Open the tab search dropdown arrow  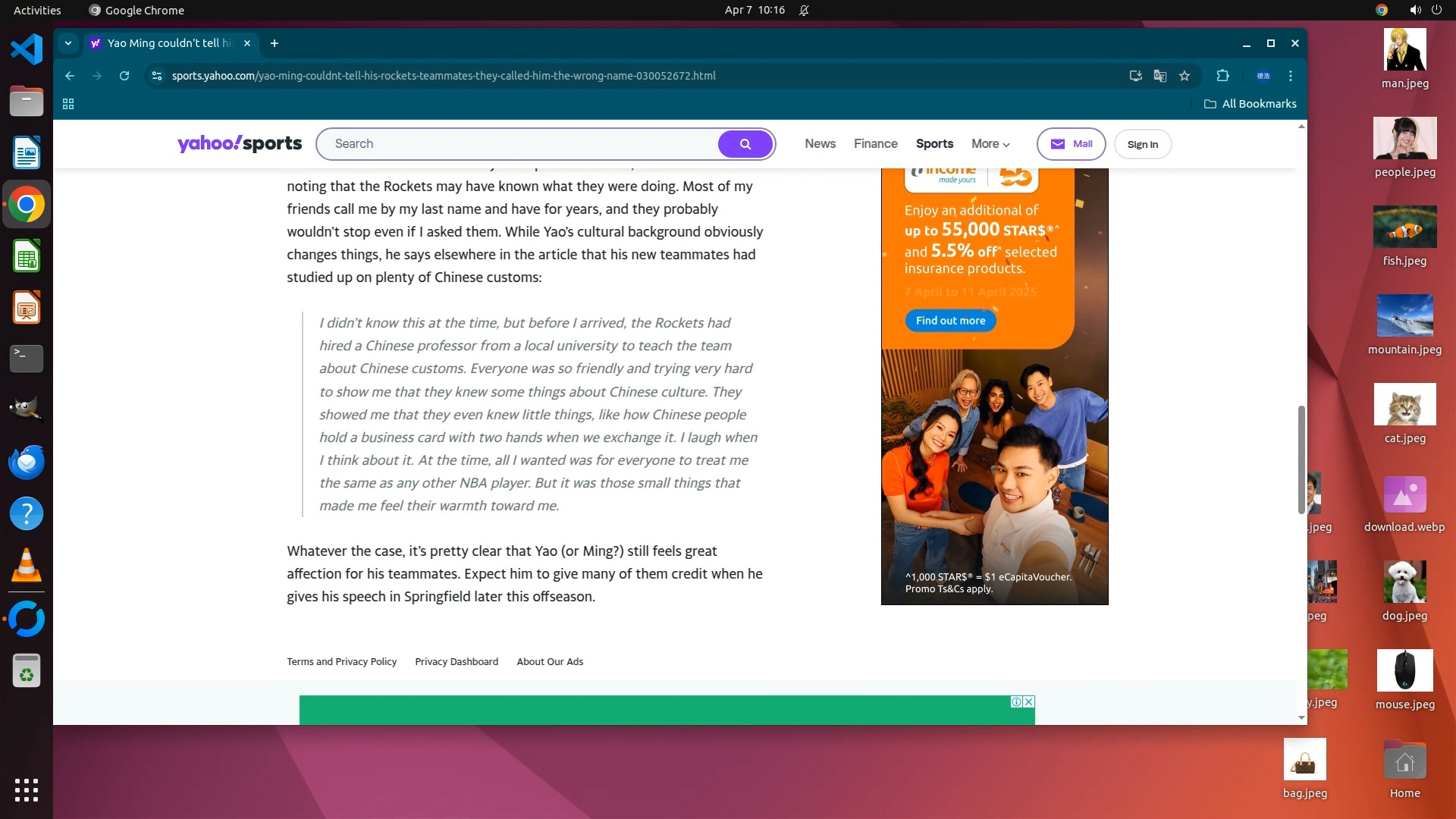(68, 43)
